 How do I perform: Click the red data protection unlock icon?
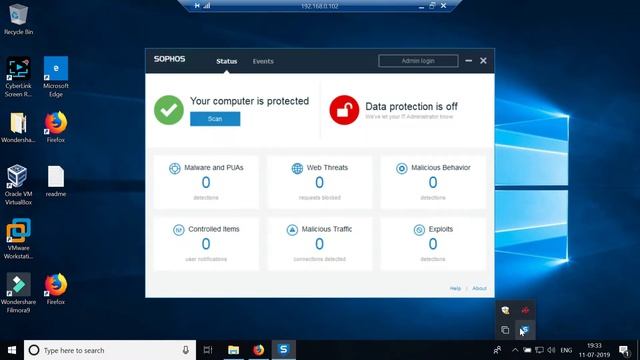[x=344, y=110]
